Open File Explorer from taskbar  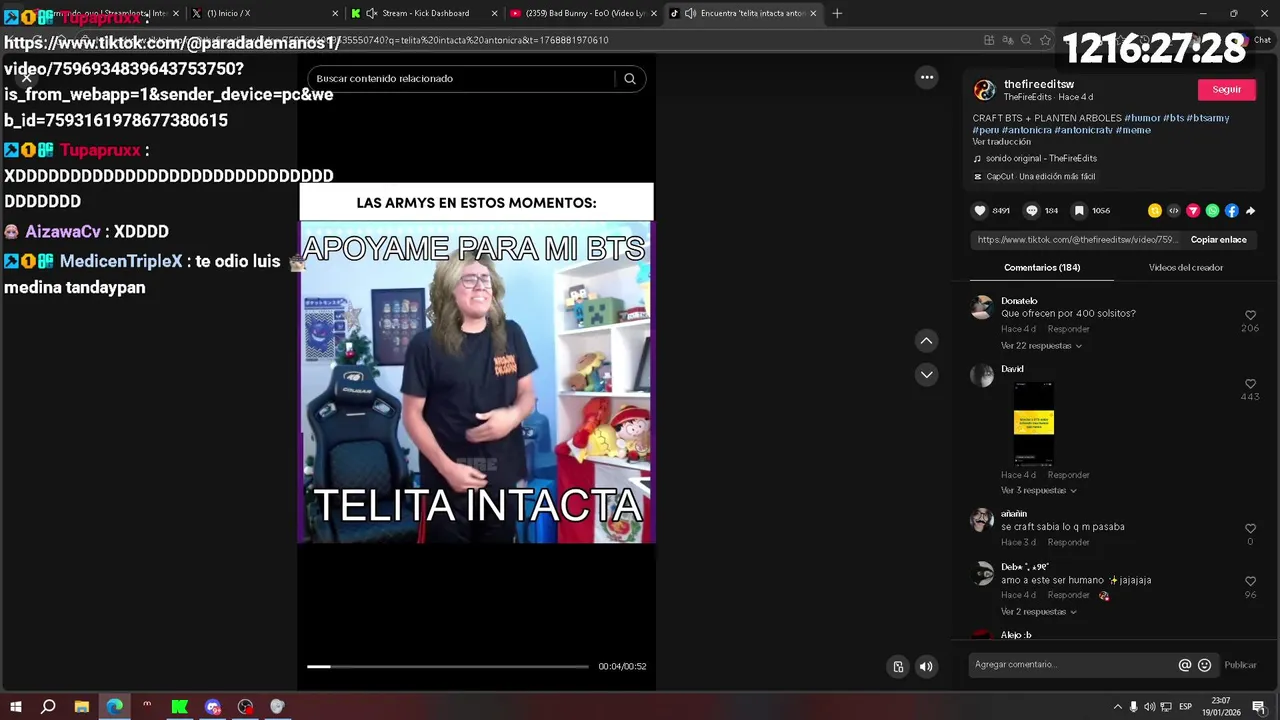coord(82,707)
